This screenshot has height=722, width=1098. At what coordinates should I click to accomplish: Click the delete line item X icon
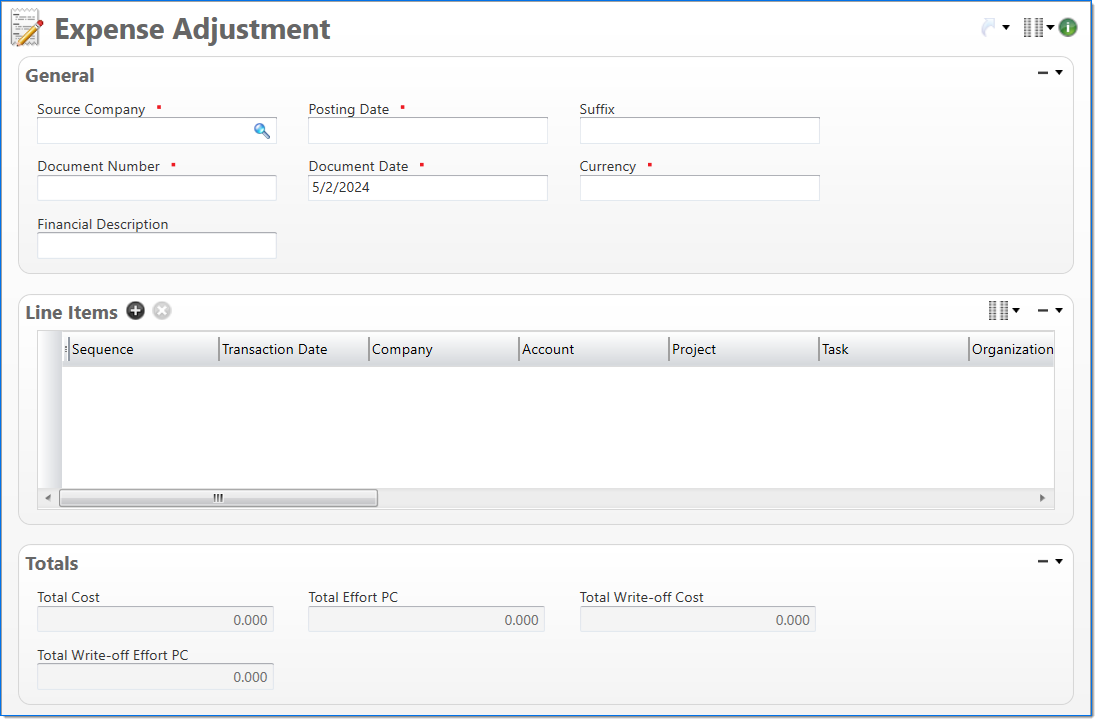click(162, 311)
